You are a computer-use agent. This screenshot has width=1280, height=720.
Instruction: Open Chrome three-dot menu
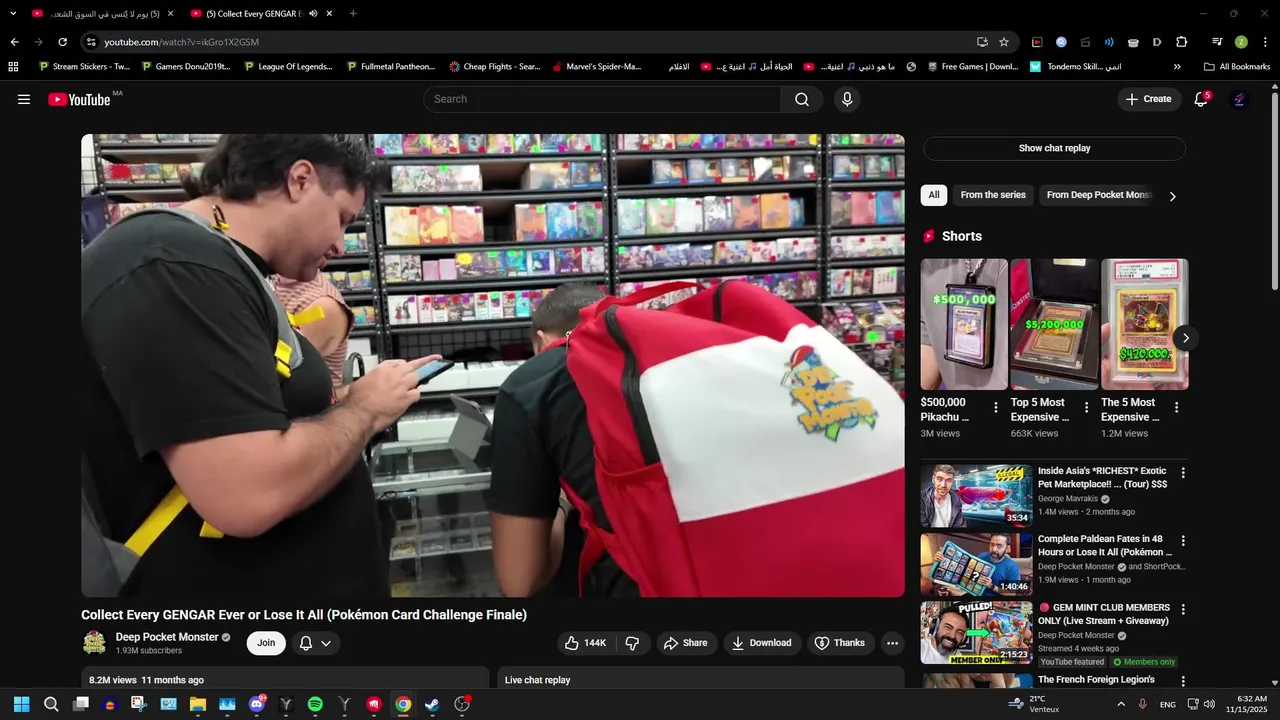click(x=1265, y=42)
